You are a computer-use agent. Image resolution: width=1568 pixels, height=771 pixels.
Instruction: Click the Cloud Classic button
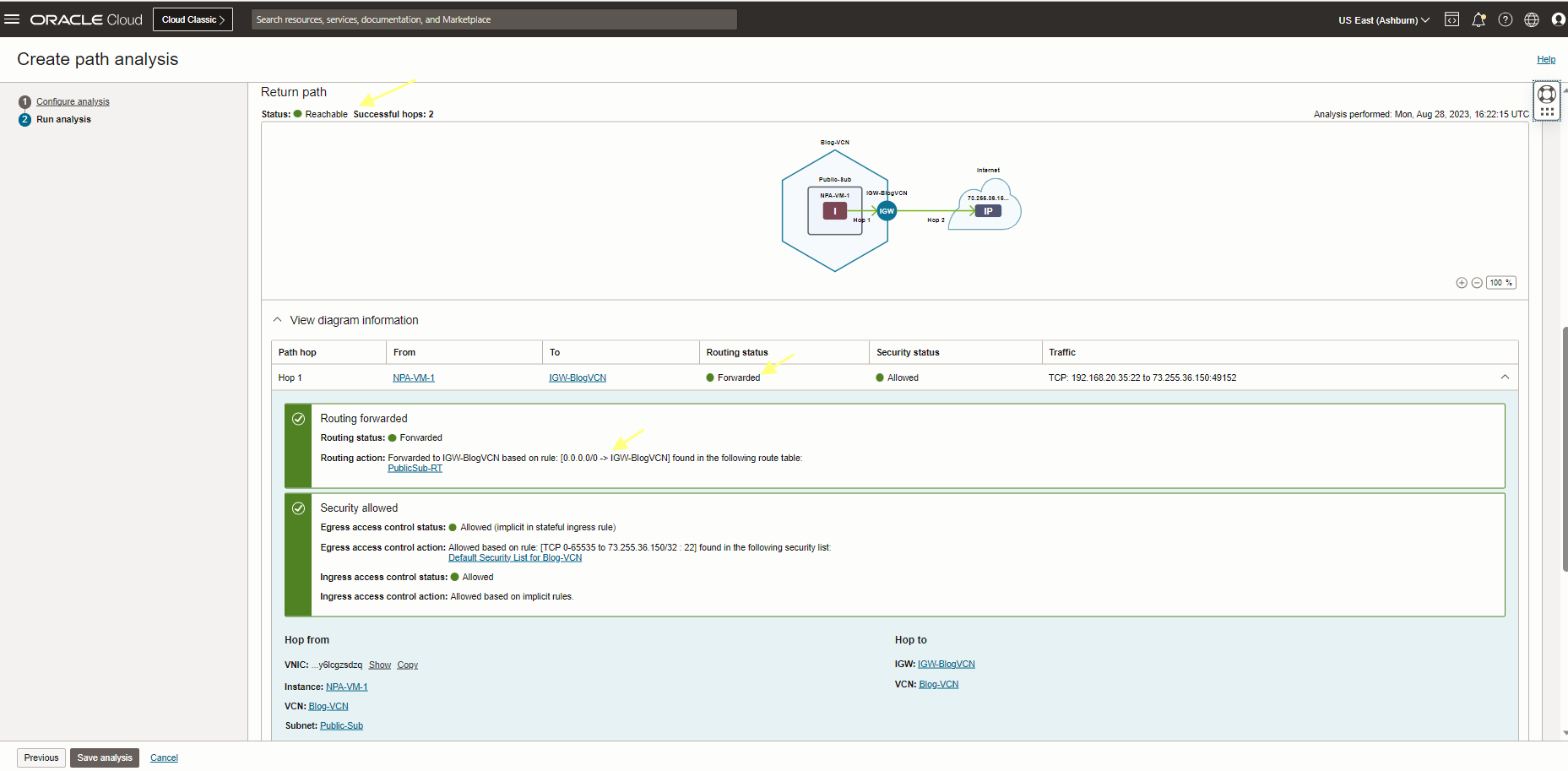[193, 19]
